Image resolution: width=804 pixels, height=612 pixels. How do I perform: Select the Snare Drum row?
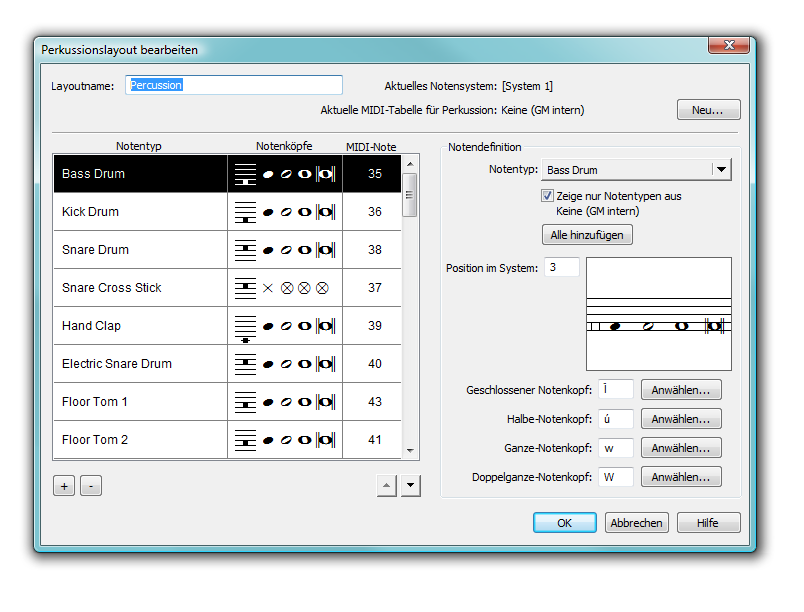(x=227, y=250)
